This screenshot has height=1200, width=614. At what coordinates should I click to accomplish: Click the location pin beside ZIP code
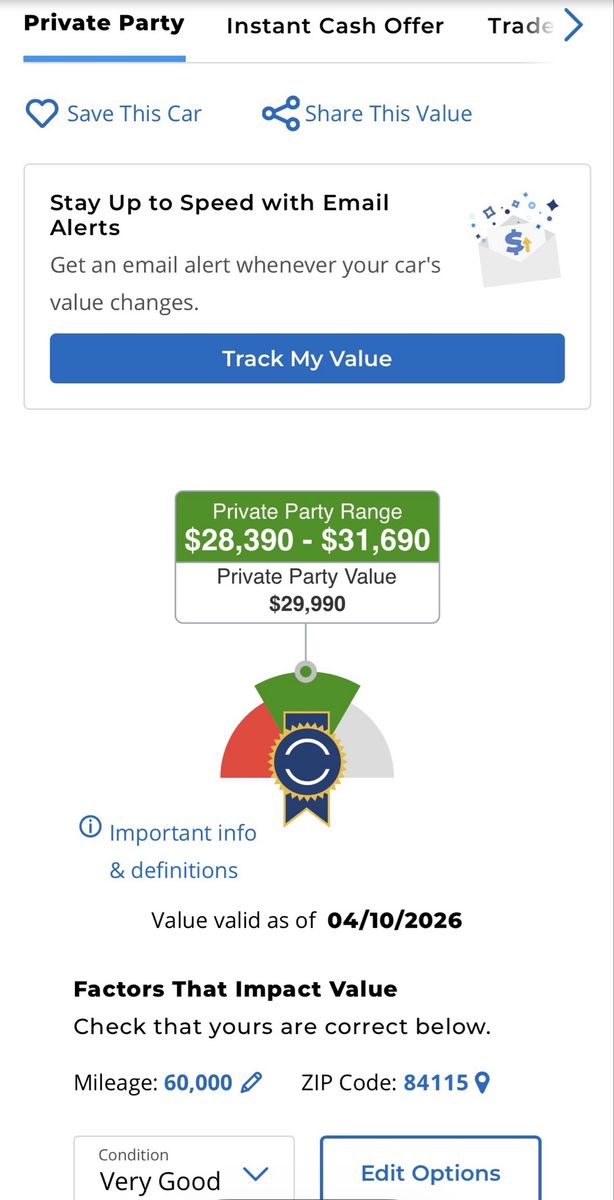(x=482, y=1082)
